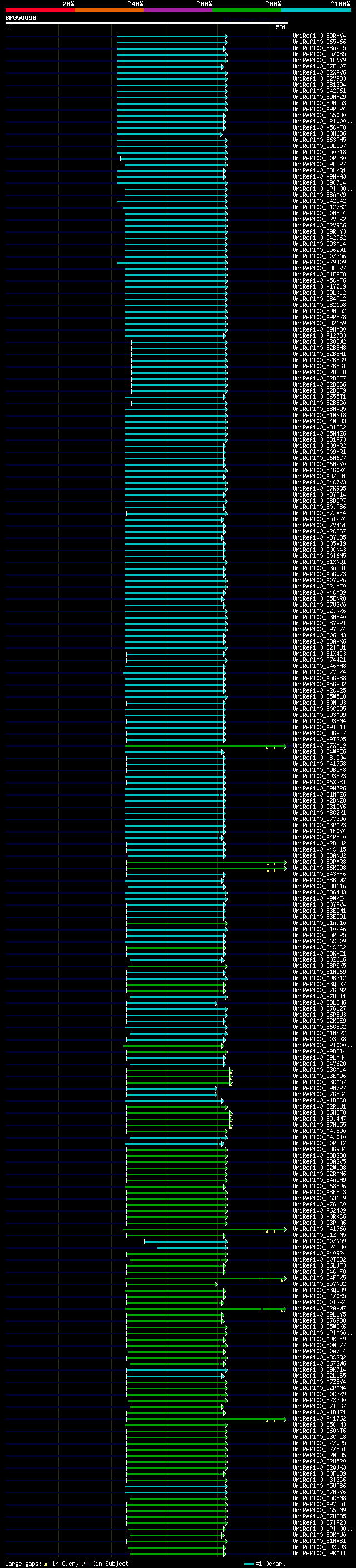The image size is (356, 1568).
Task: Select label UniRef100_P50318
Action: 319,152
